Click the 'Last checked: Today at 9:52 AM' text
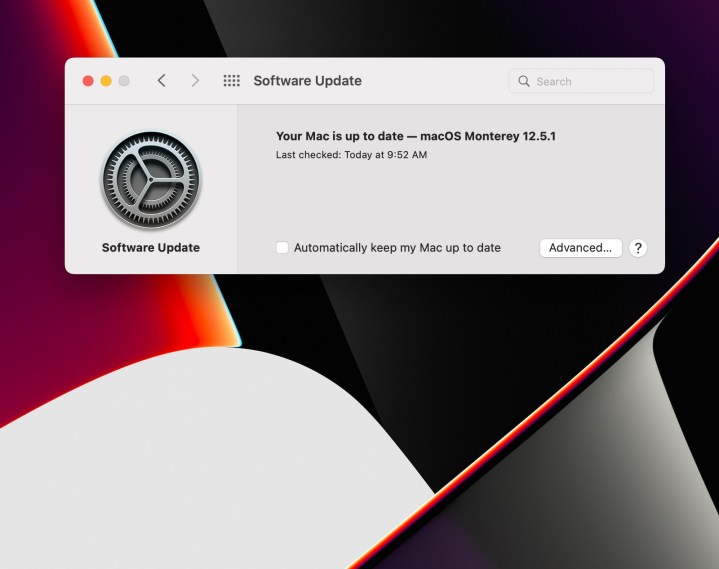Screen dimensions: 719x569 351,155
